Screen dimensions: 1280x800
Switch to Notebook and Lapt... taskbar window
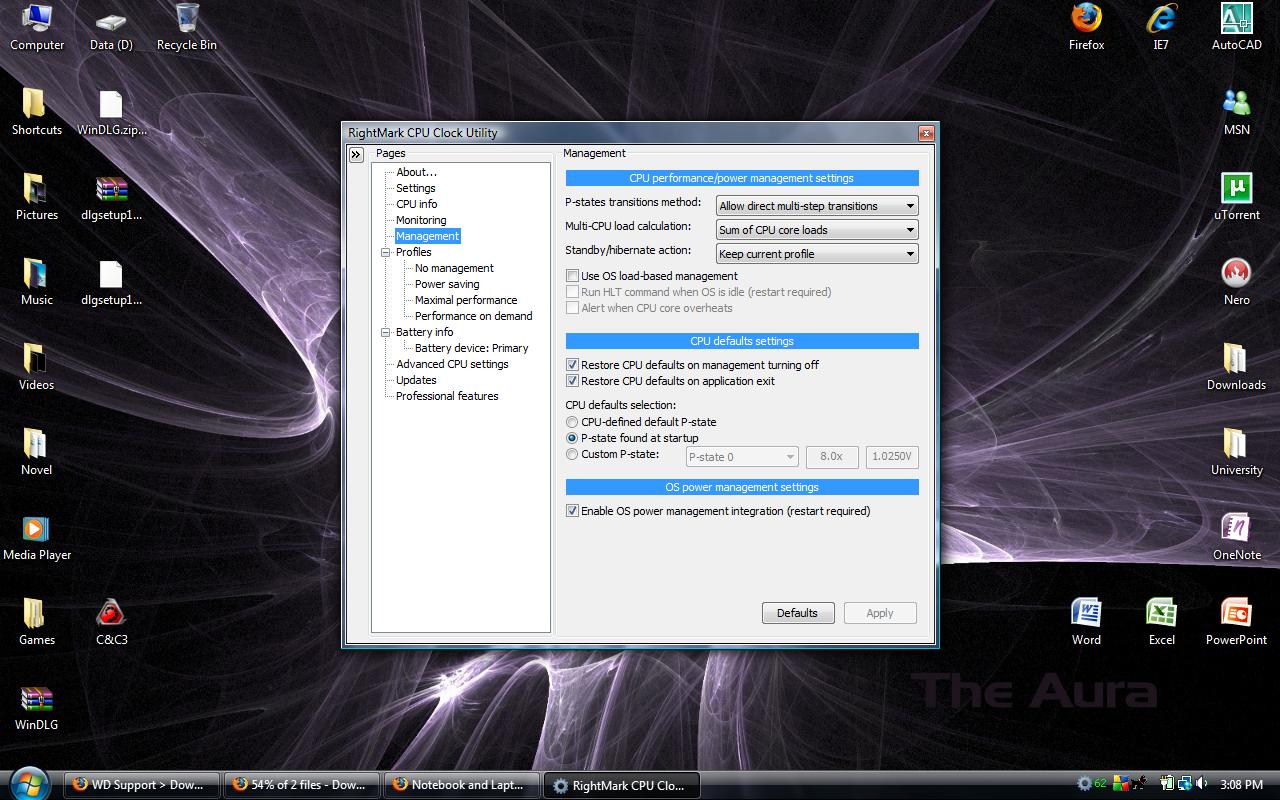[x=461, y=785]
